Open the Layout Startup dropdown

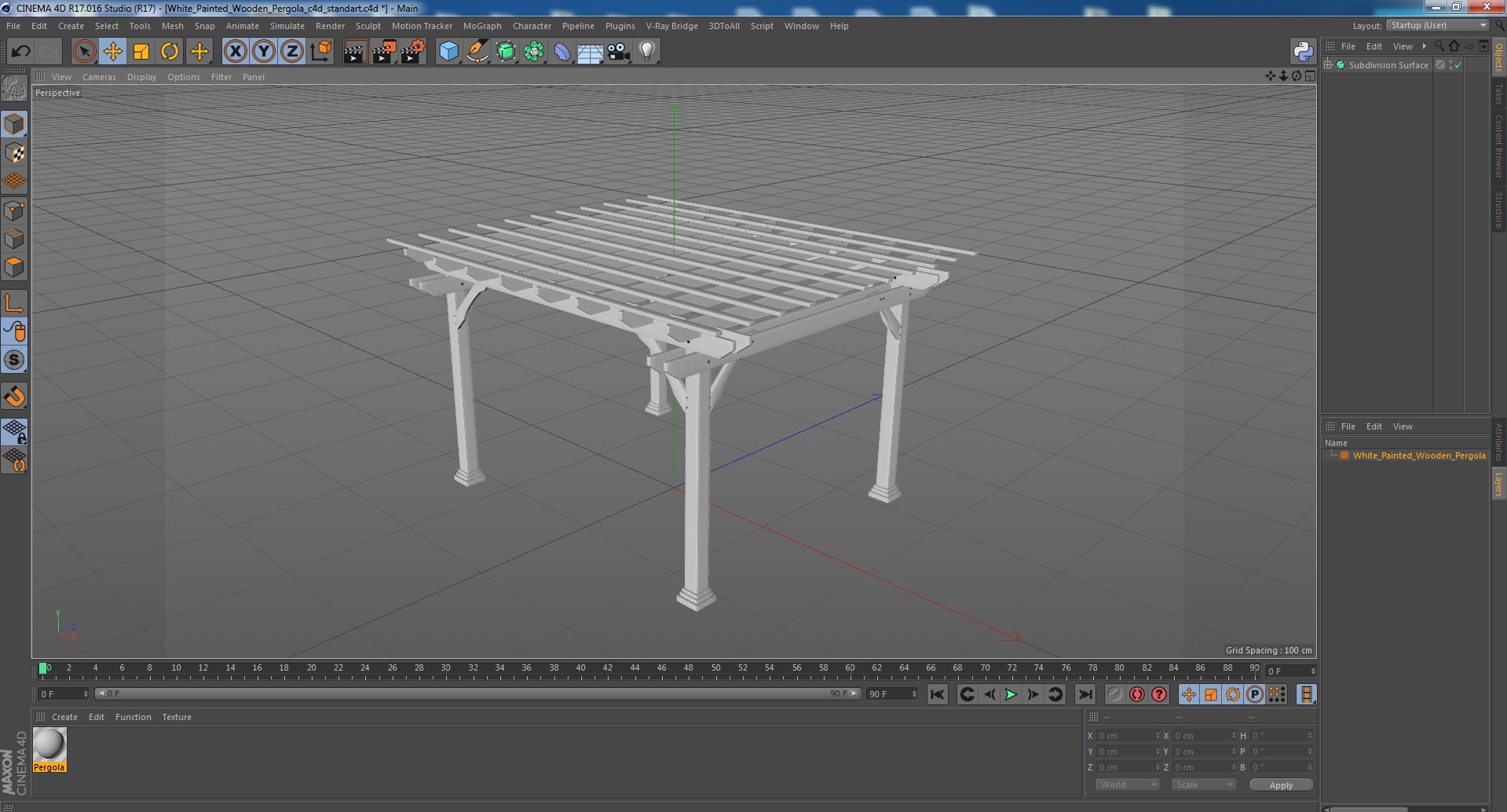(x=1438, y=26)
